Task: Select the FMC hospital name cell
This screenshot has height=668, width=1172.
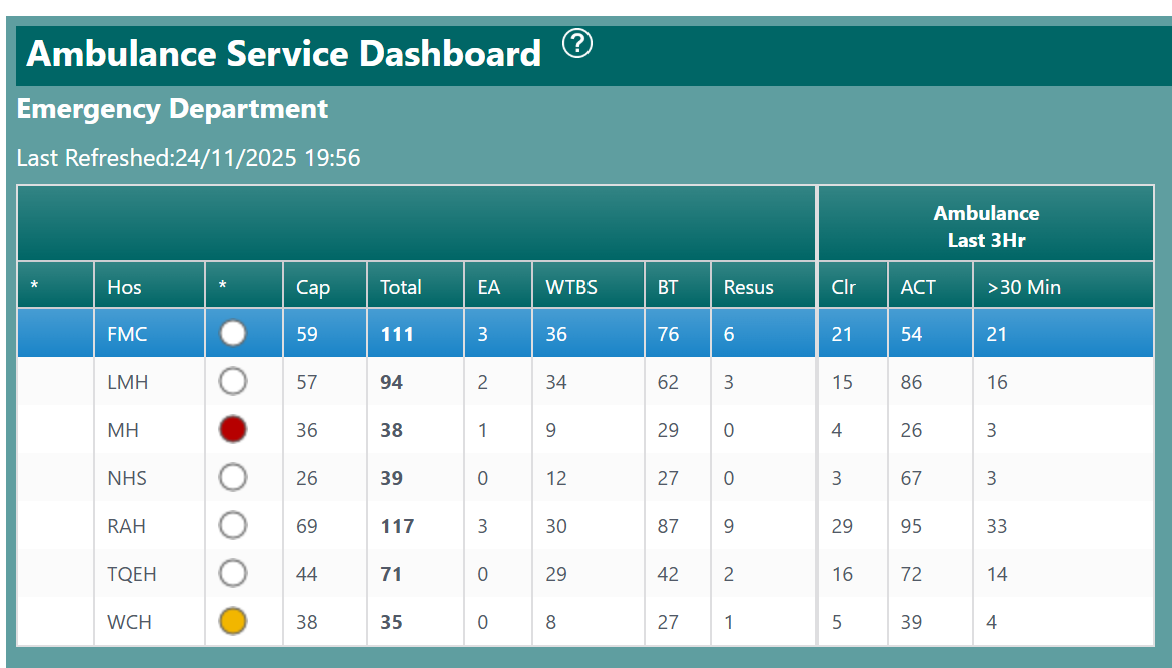Action: coord(127,334)
